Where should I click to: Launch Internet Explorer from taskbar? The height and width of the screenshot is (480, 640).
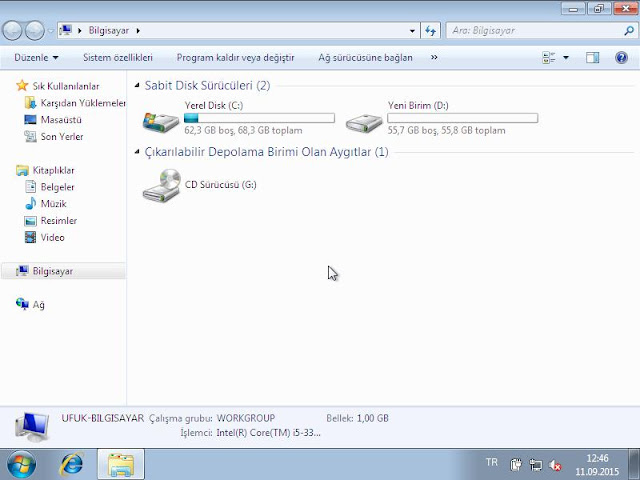(71, 464)
